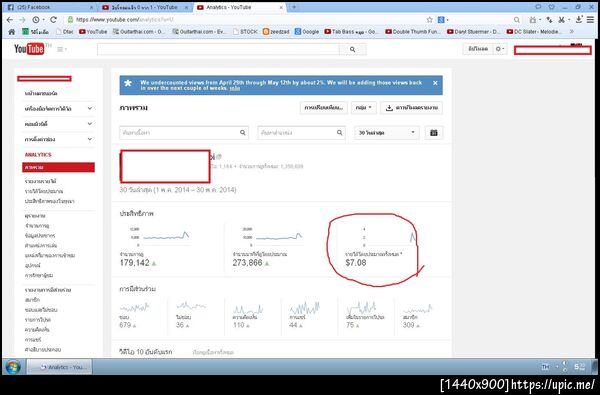Open the YouTube bookmark on the bookmarks bar

point(93,32)
